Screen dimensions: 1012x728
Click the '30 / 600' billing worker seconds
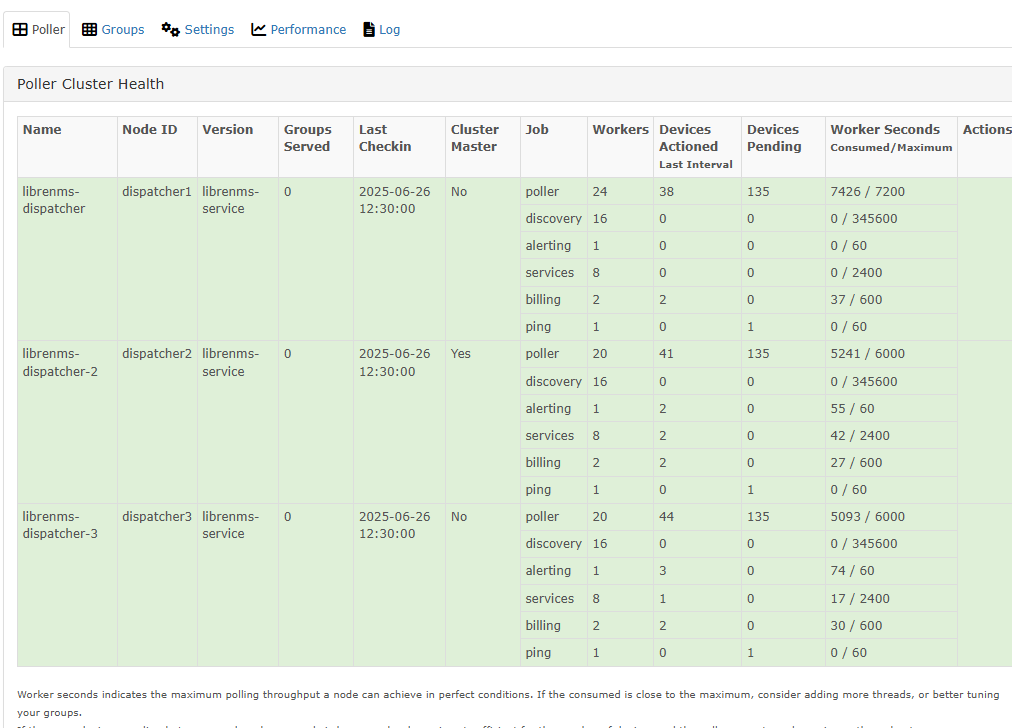(856, 625)
